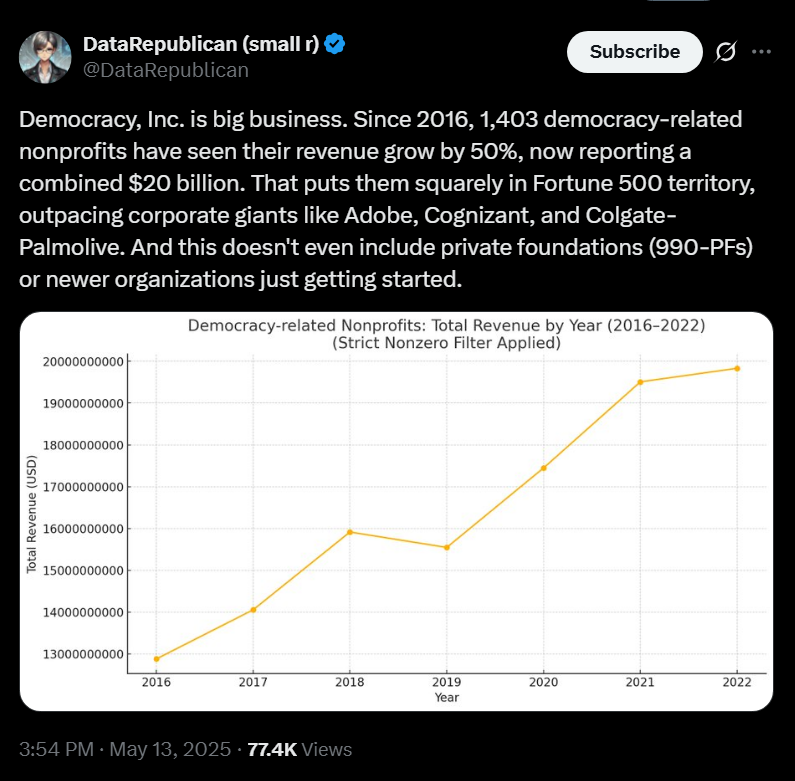Screen dimensions: 795x781
Task: Visit the @DataRepublican handle link
Action: point(166,70)
